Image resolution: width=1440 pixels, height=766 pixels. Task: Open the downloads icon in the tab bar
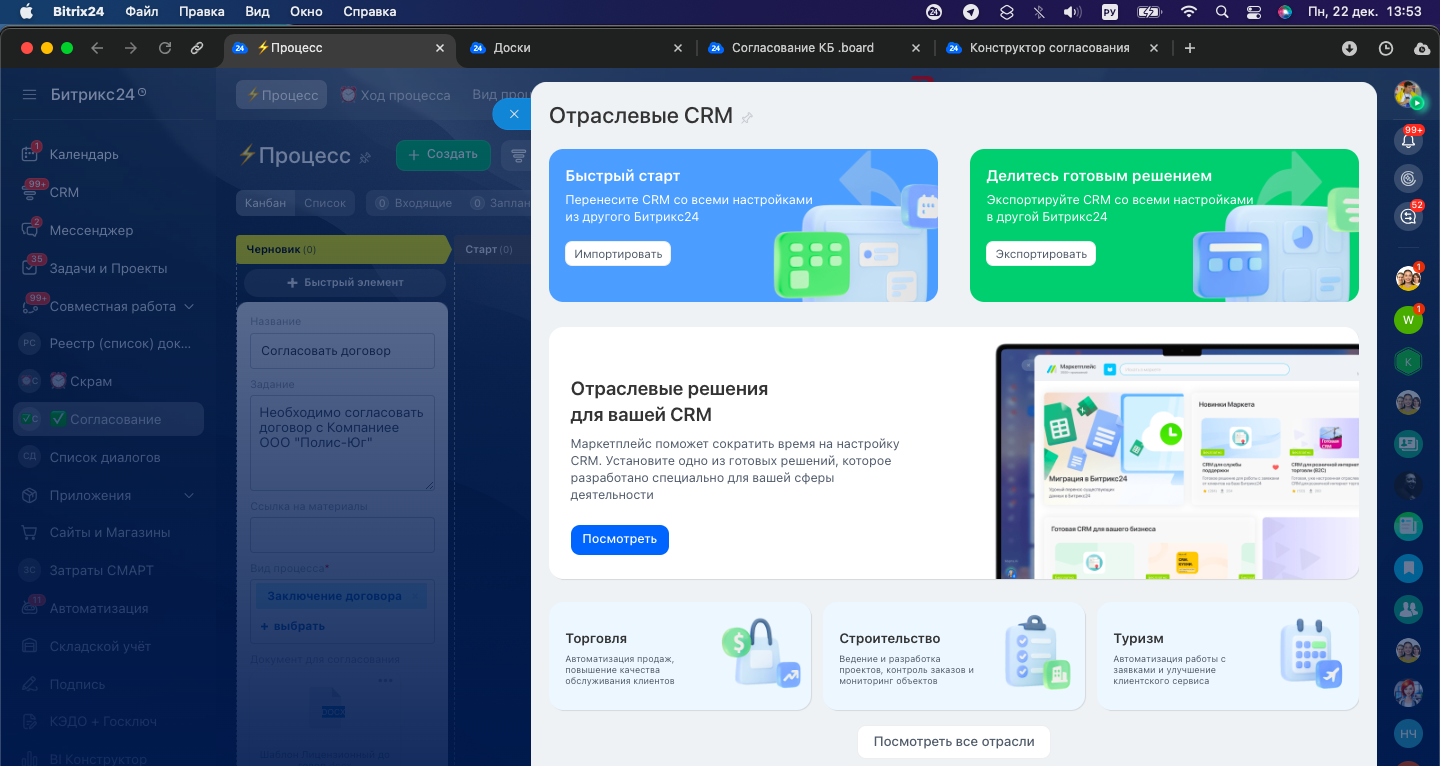1349,48
